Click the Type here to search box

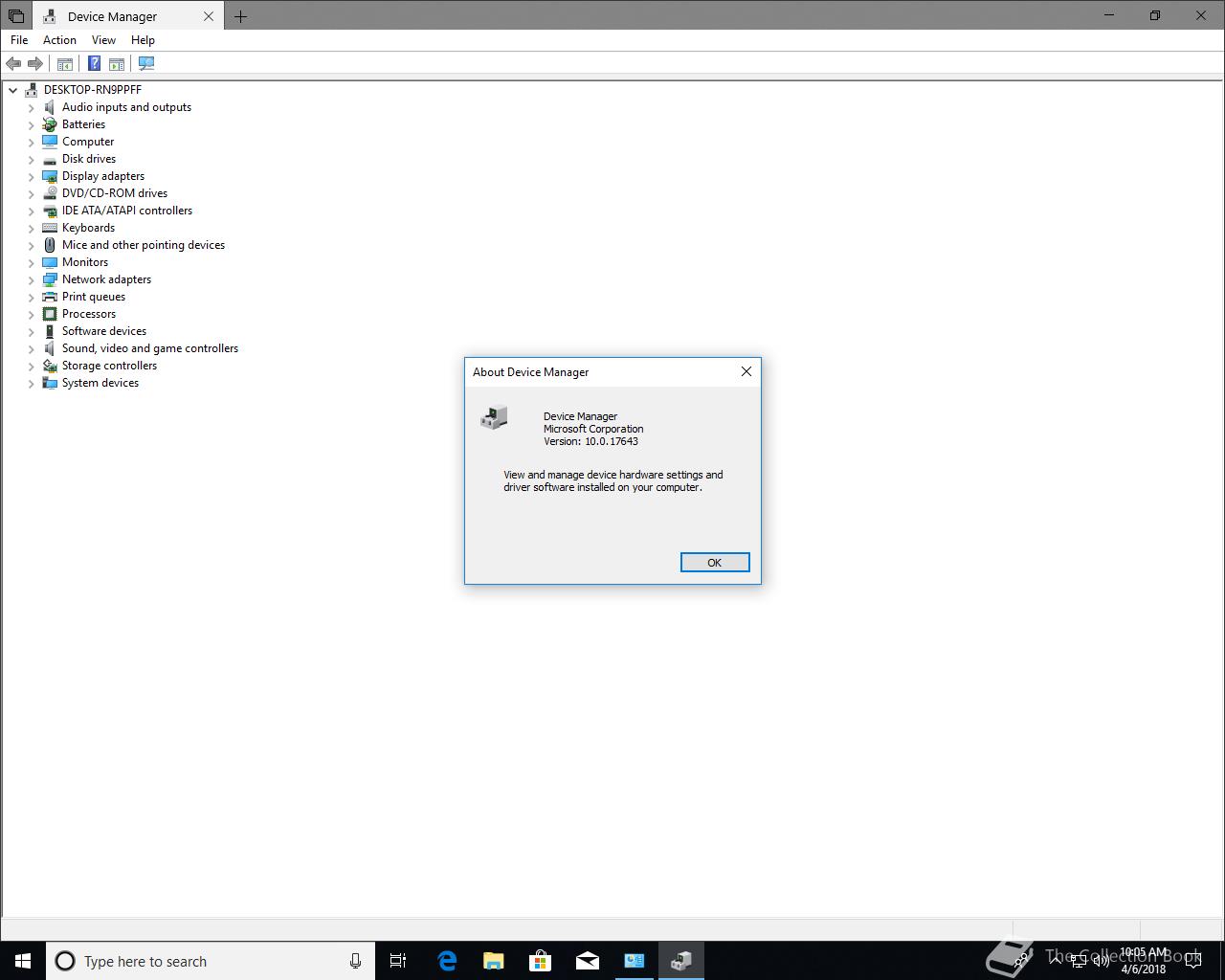[x=211, y=961]
